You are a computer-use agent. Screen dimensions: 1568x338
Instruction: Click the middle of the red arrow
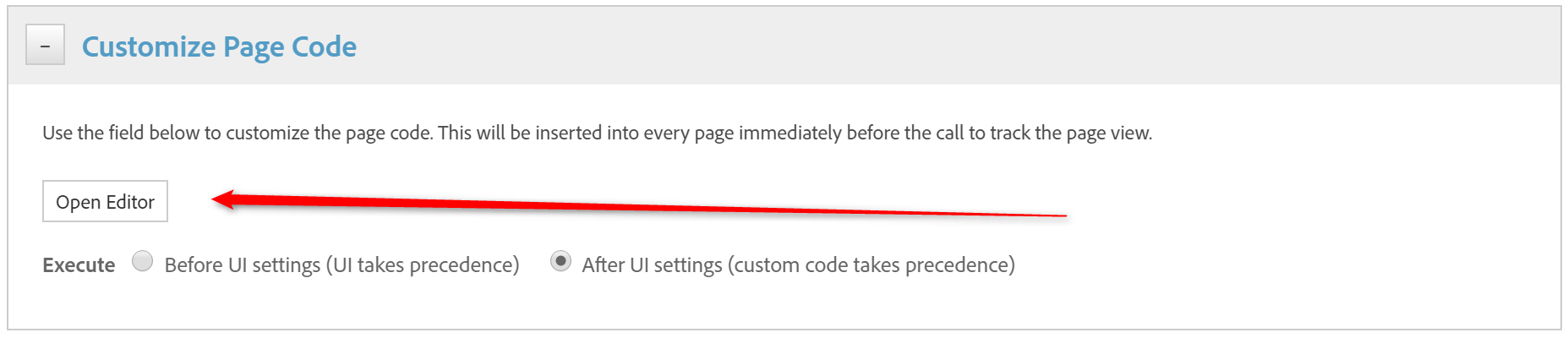click(642, 206)
